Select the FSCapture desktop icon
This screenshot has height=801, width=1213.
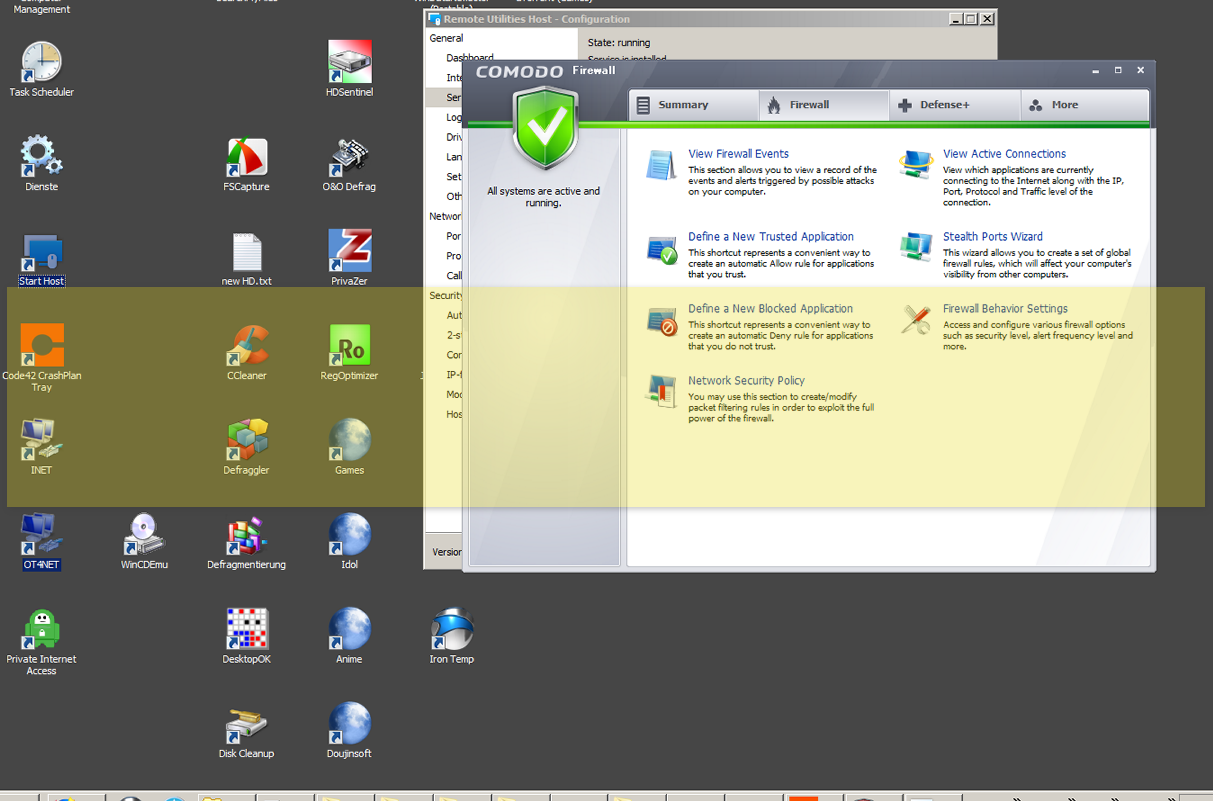click(246, 157)
